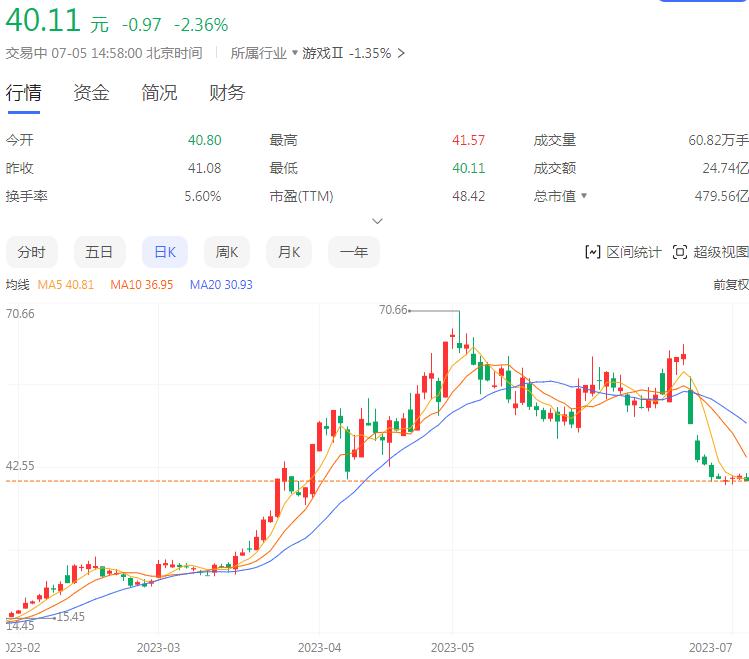Click the MA5 40.81 indicator label
Image resolution: width=749 pixels, height=659 pixels.
tap(65, 285)
